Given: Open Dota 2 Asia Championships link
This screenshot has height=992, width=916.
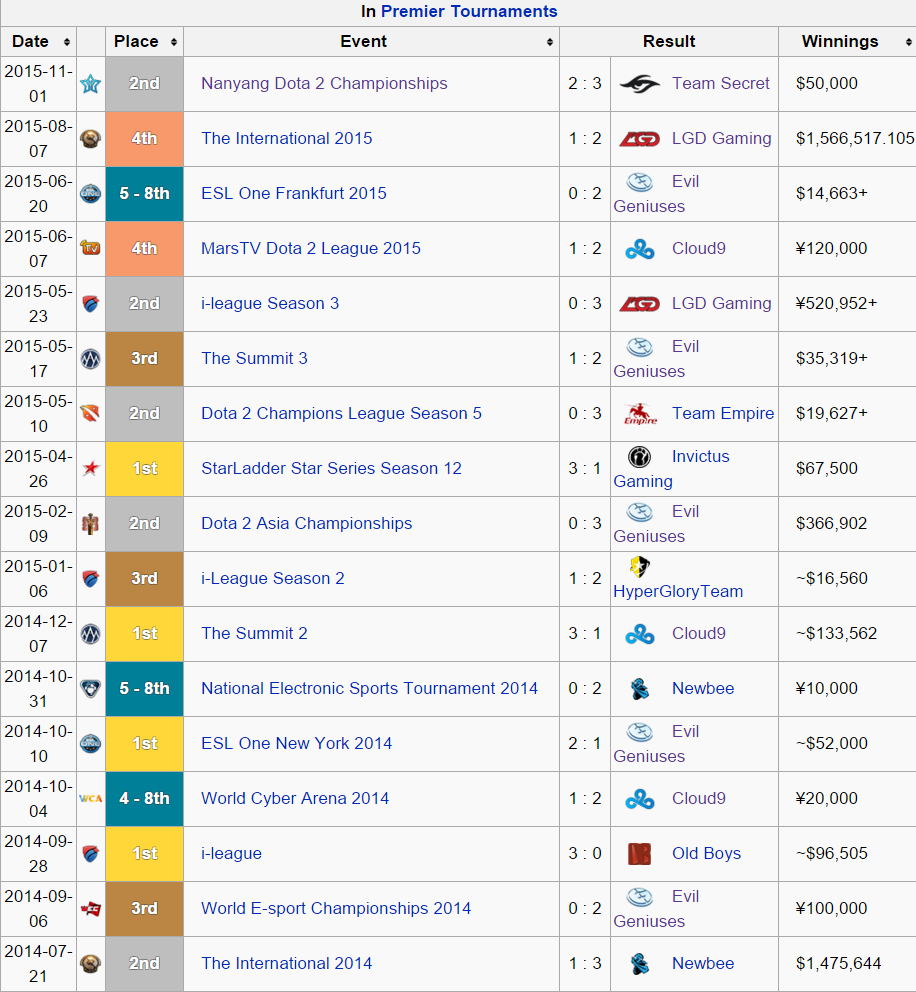Looking at the screenshot, I should [x=306, y=524].
